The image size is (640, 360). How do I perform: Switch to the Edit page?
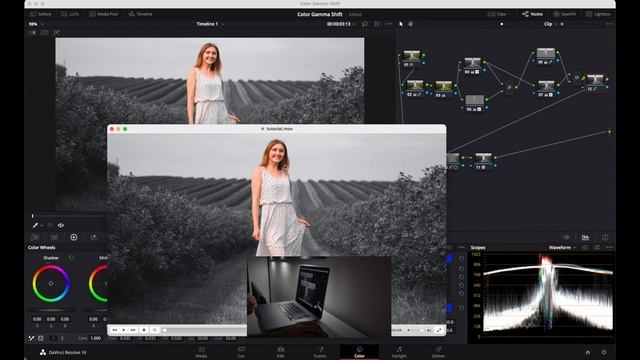(280, 352)
